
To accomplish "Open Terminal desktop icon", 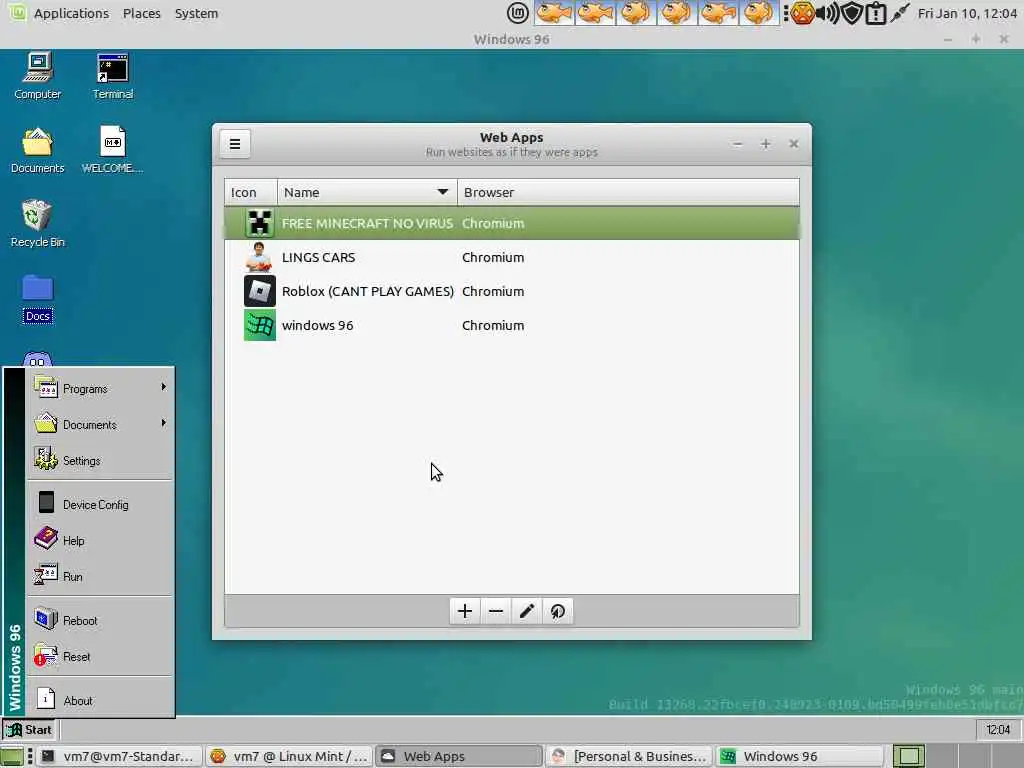I will (x=112, y=76).
